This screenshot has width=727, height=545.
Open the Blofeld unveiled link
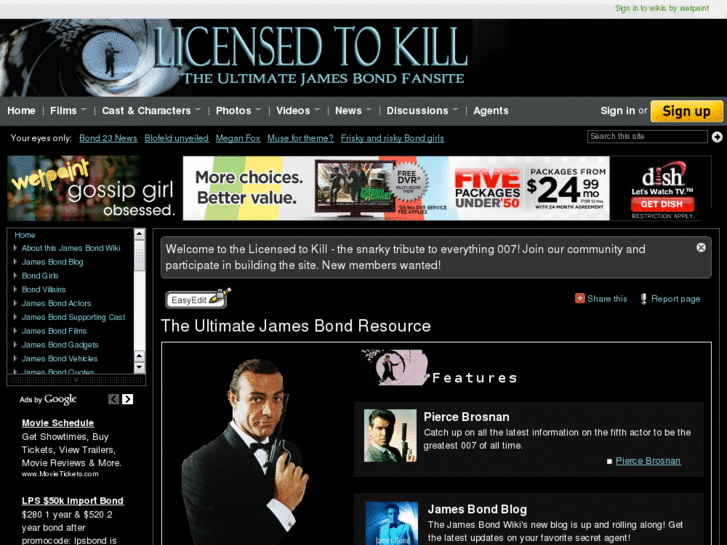pos(176,138)
